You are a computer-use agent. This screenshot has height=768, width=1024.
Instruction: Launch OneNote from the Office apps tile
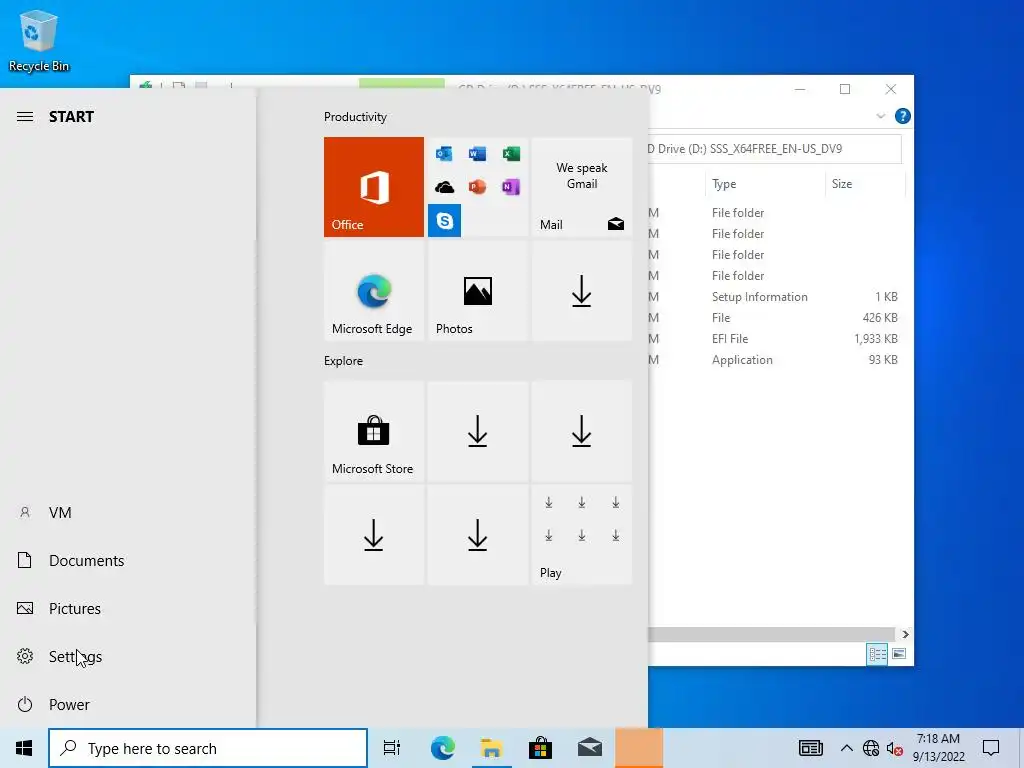511,187
